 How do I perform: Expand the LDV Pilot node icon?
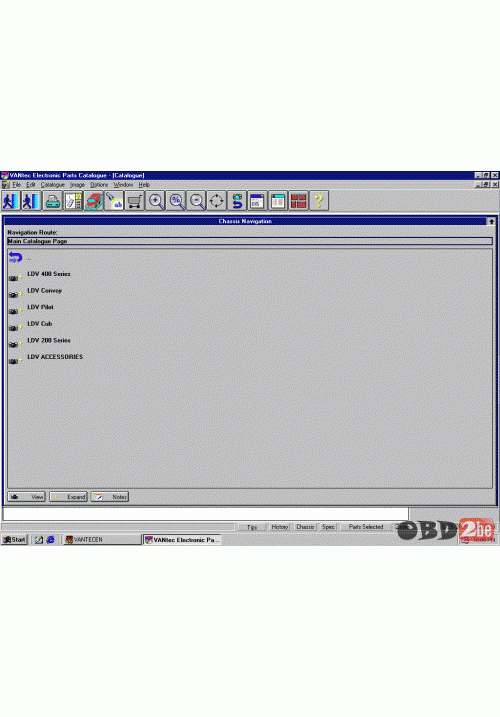pyautogui.click(x=16, y=311)
